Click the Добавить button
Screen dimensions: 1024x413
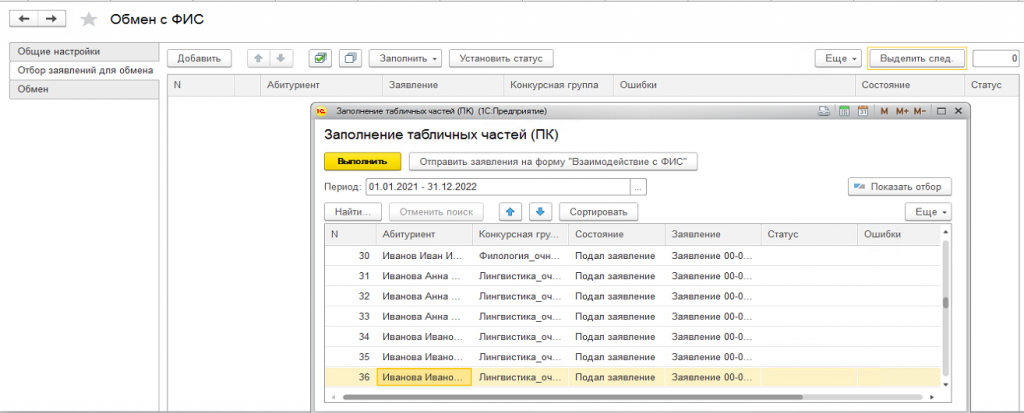pos(199,58)
